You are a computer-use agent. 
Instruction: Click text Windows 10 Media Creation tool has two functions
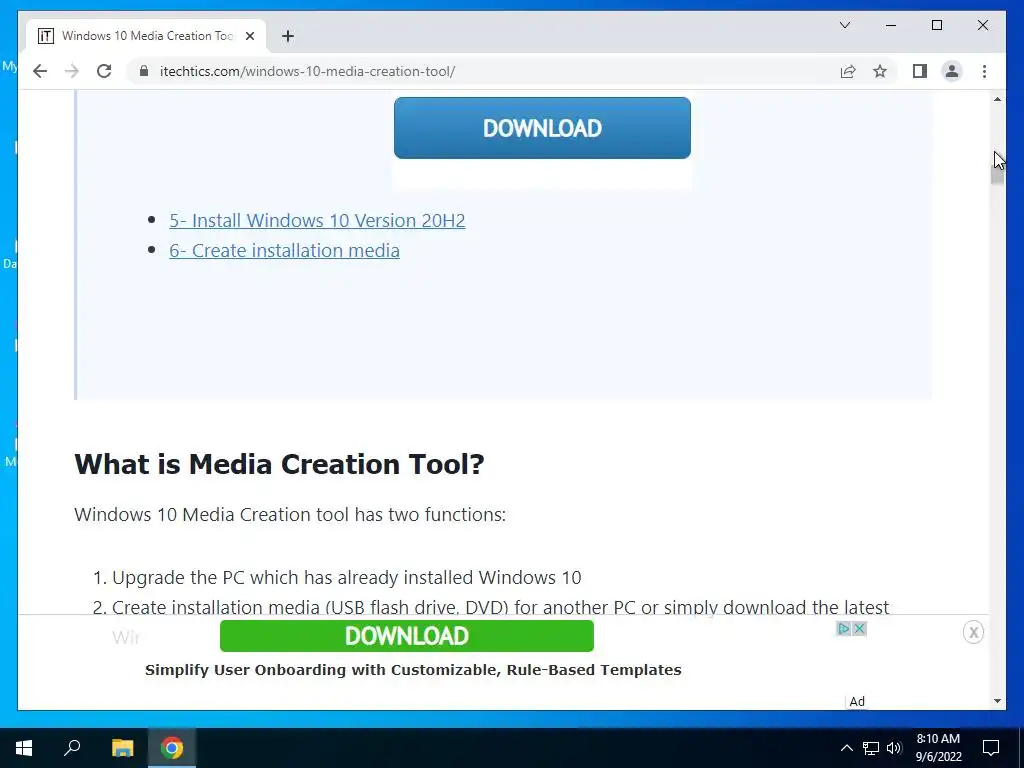[290, 515]
